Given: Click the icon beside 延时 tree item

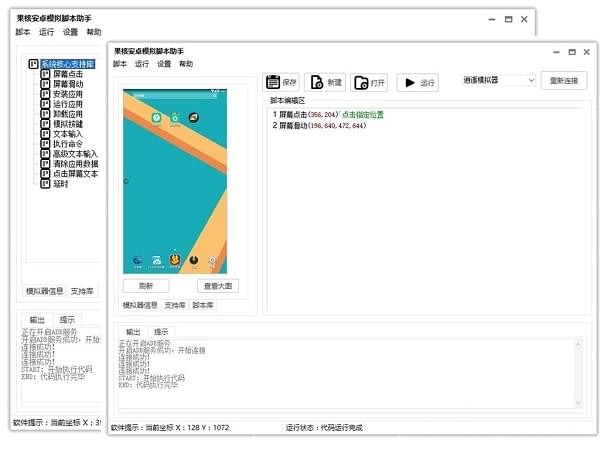Looking at the screenshot, I should [x=45, y=184].
